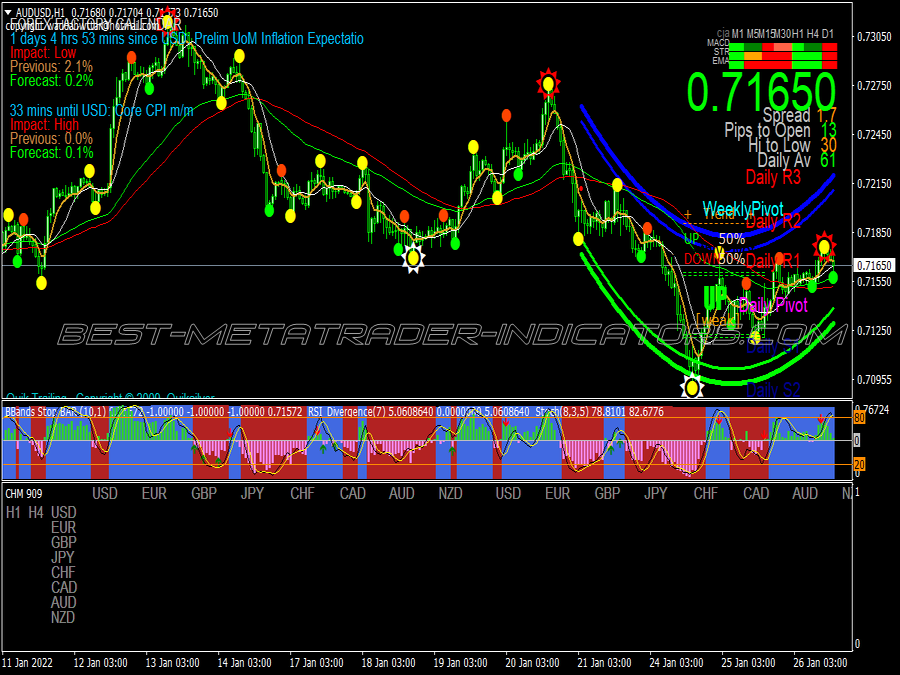This screenshot has width=900, height=675.
Task: Click the 'DOWN 50%' label near Daily R1
Action: pos(714,259)
